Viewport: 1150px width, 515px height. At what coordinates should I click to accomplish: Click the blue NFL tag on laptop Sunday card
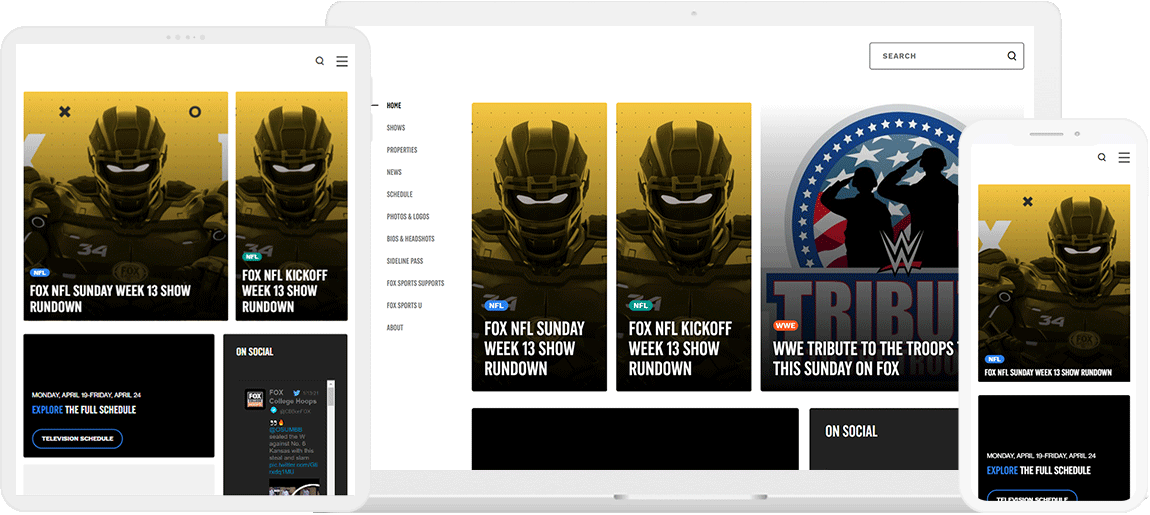point(497,306)
